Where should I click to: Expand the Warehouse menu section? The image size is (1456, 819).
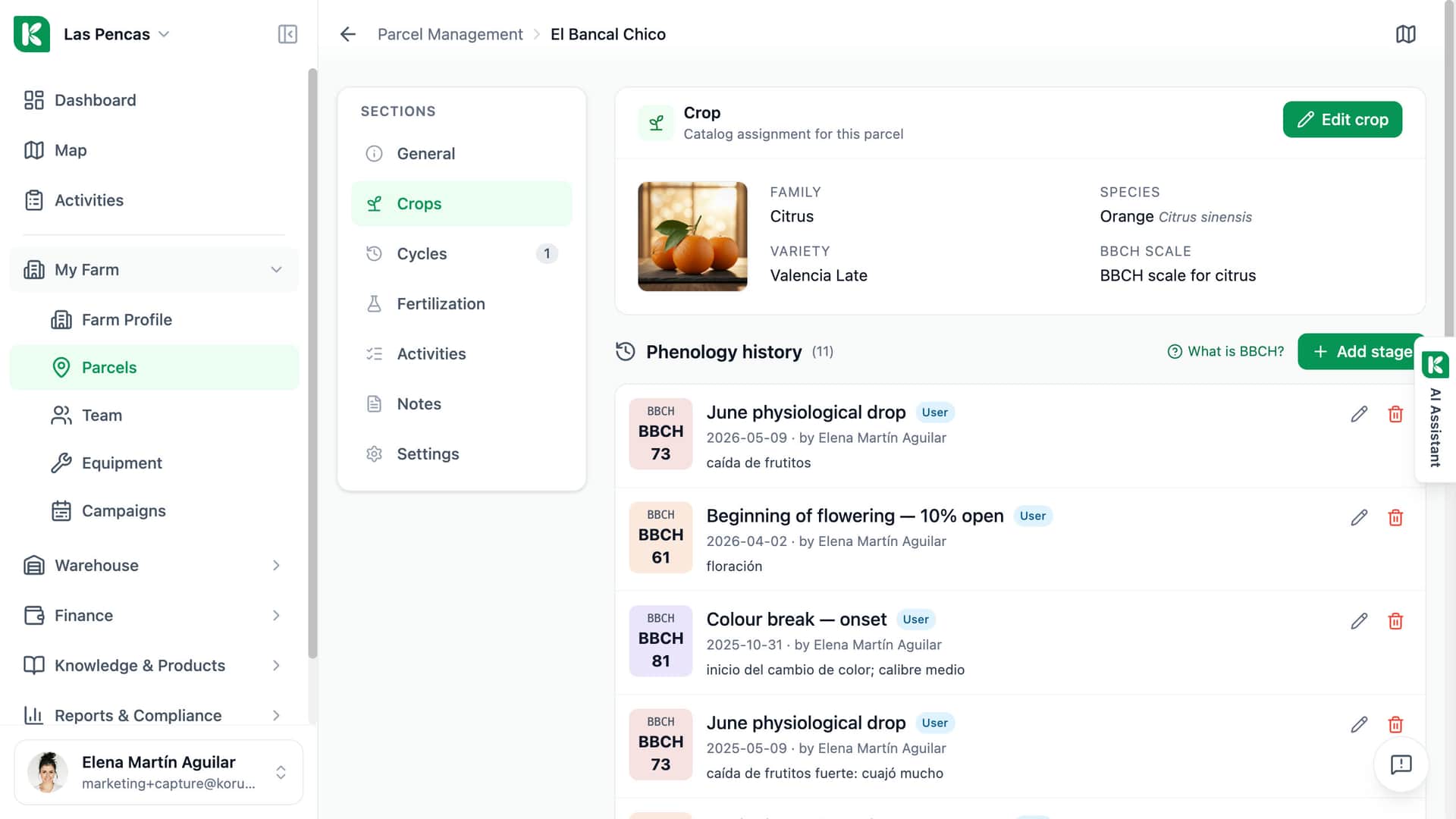[x=154, y=566]
